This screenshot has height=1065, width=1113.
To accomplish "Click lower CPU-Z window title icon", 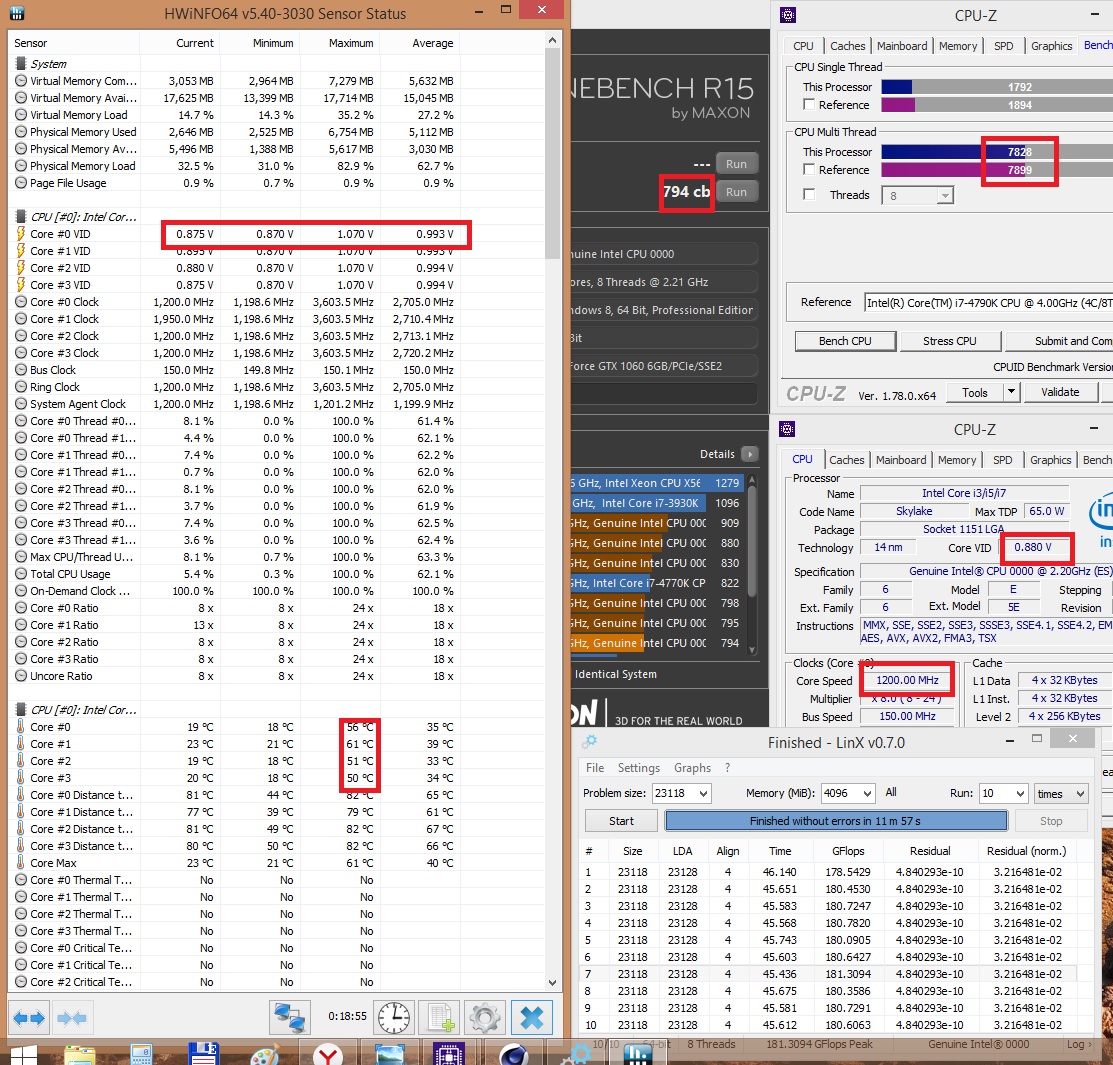I will click(786, 429).
